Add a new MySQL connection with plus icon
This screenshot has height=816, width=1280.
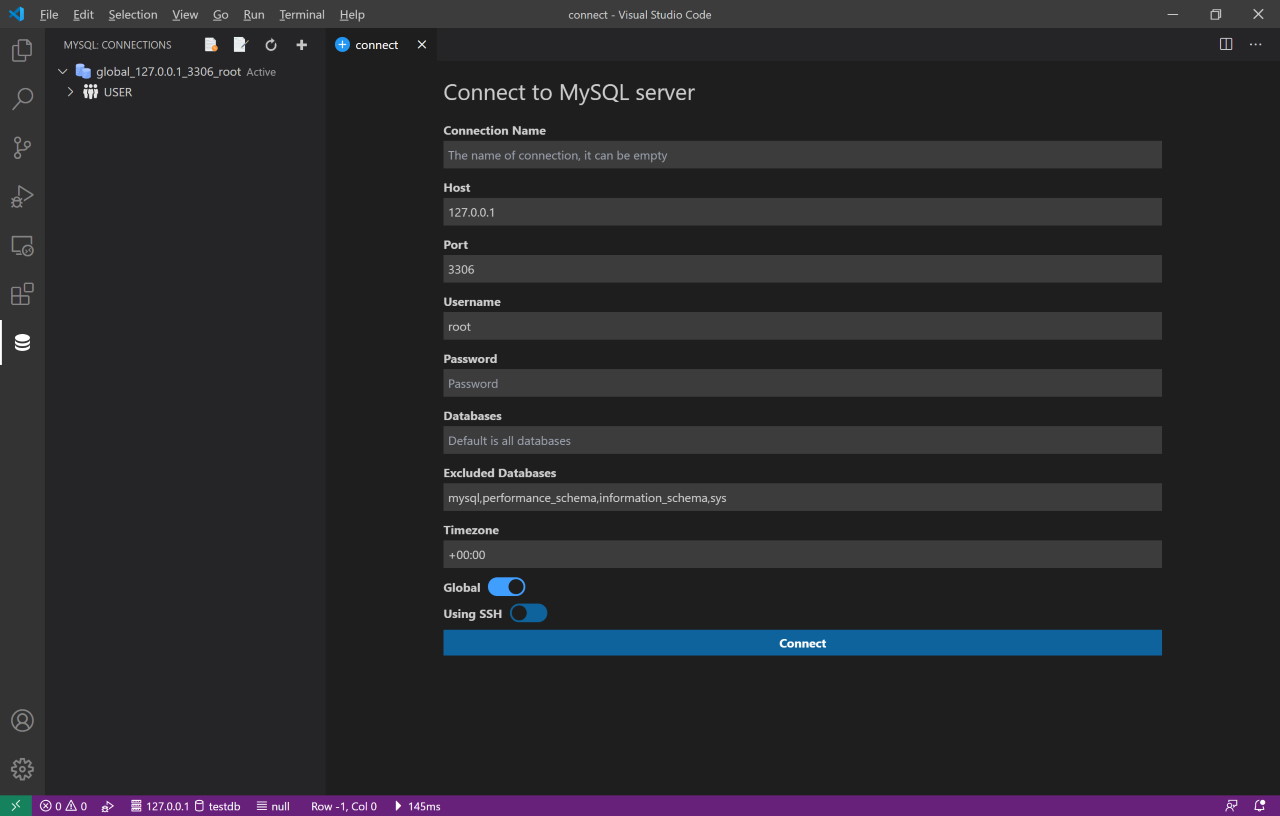tap(301, 45)
